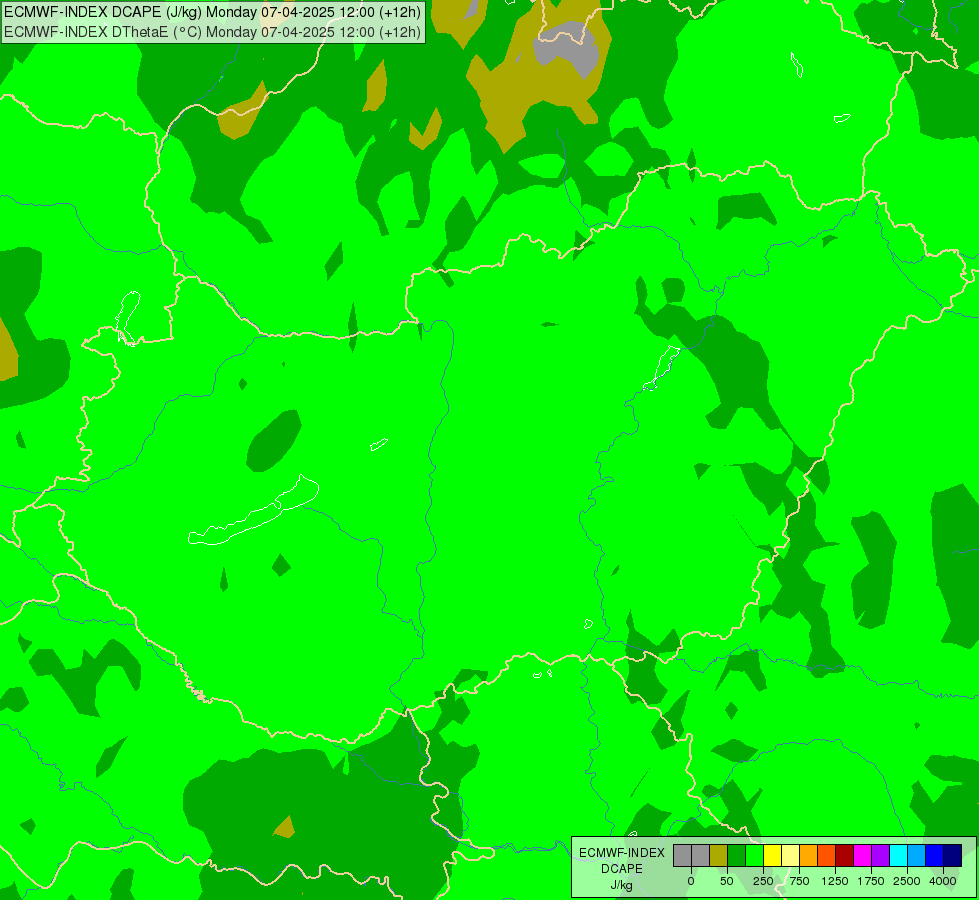Click the olive legend swatch between 0 and 50

[x=718, y=856]
